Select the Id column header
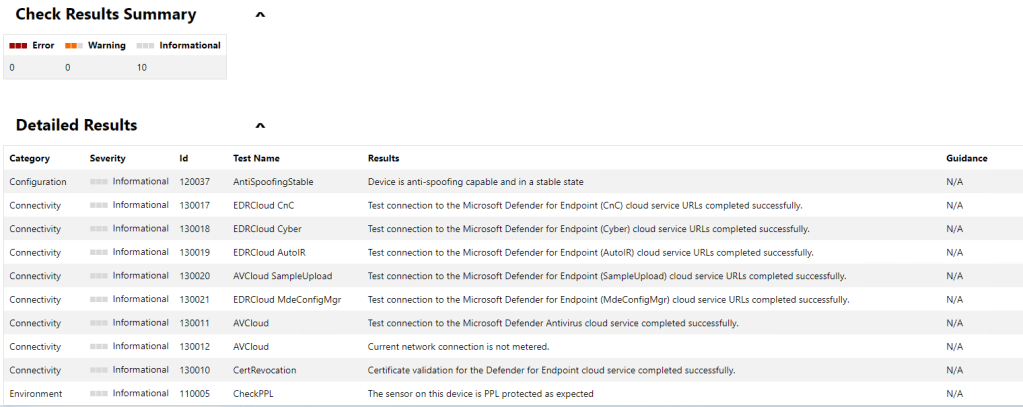The width and height of the screenshot is (1023, 407). click(184, 158)
